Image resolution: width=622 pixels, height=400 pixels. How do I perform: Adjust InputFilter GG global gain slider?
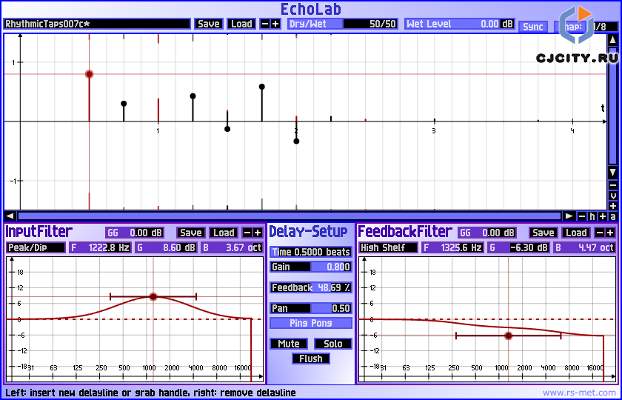(134, 233)
